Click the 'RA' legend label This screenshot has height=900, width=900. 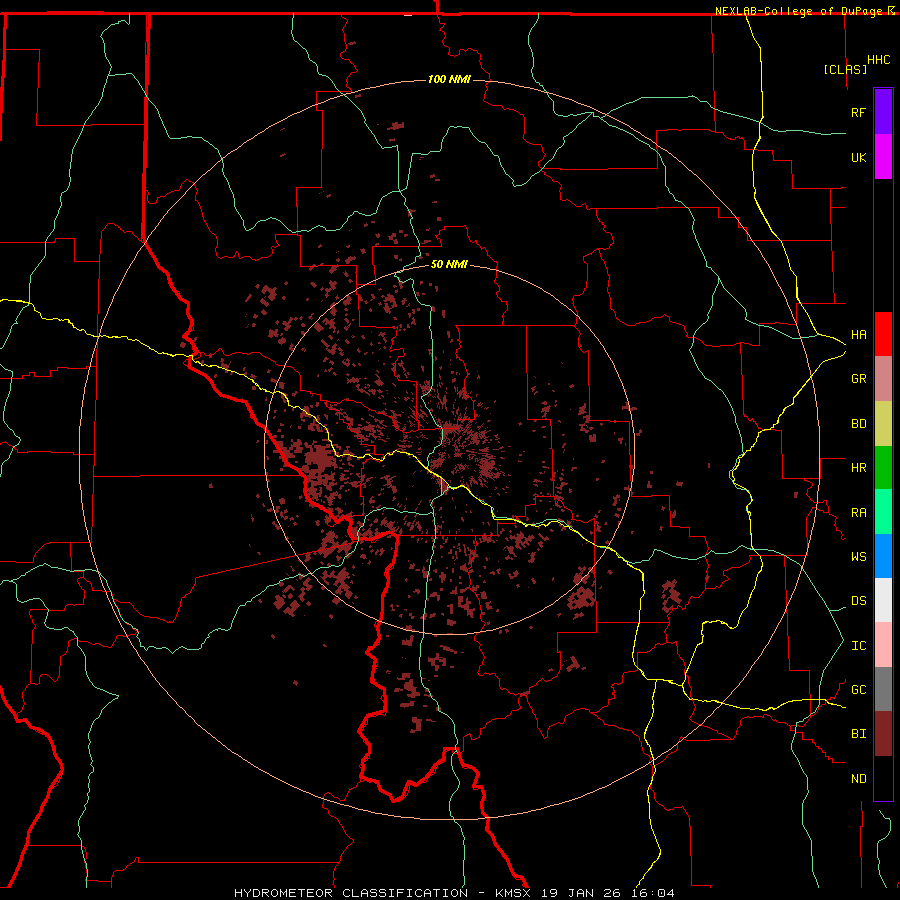858,513
